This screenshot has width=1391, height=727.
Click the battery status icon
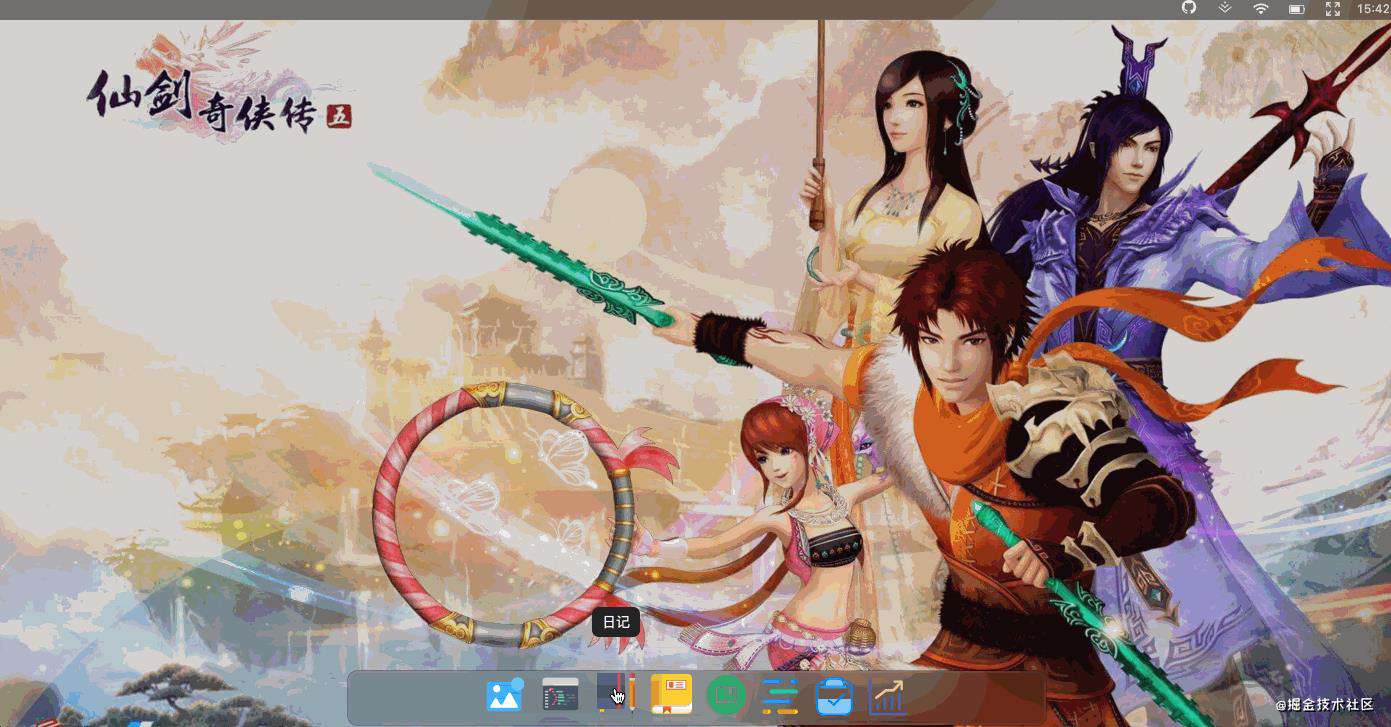[x=1297, y=9]
